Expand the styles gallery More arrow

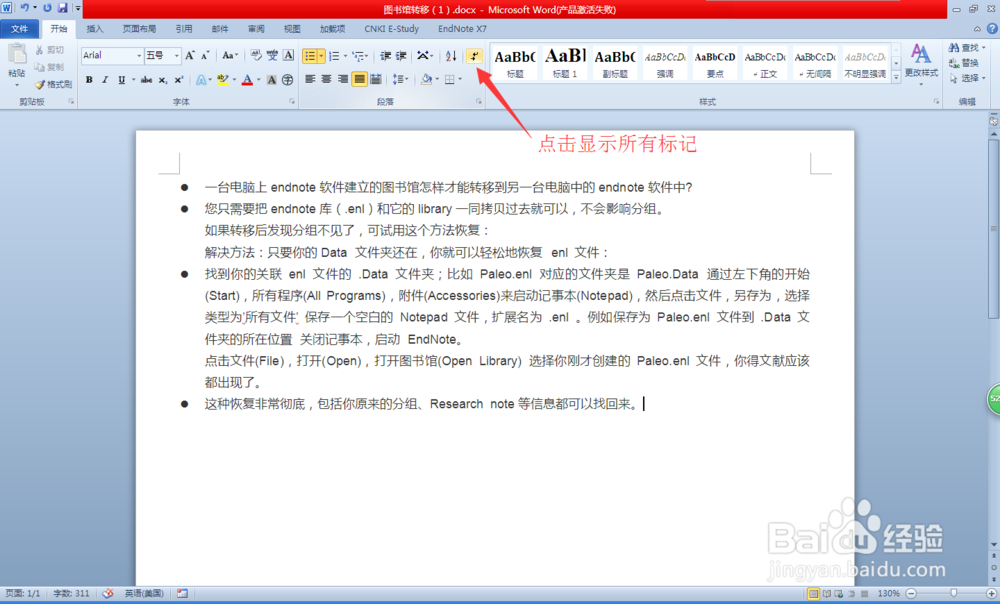tap(896, 77)
